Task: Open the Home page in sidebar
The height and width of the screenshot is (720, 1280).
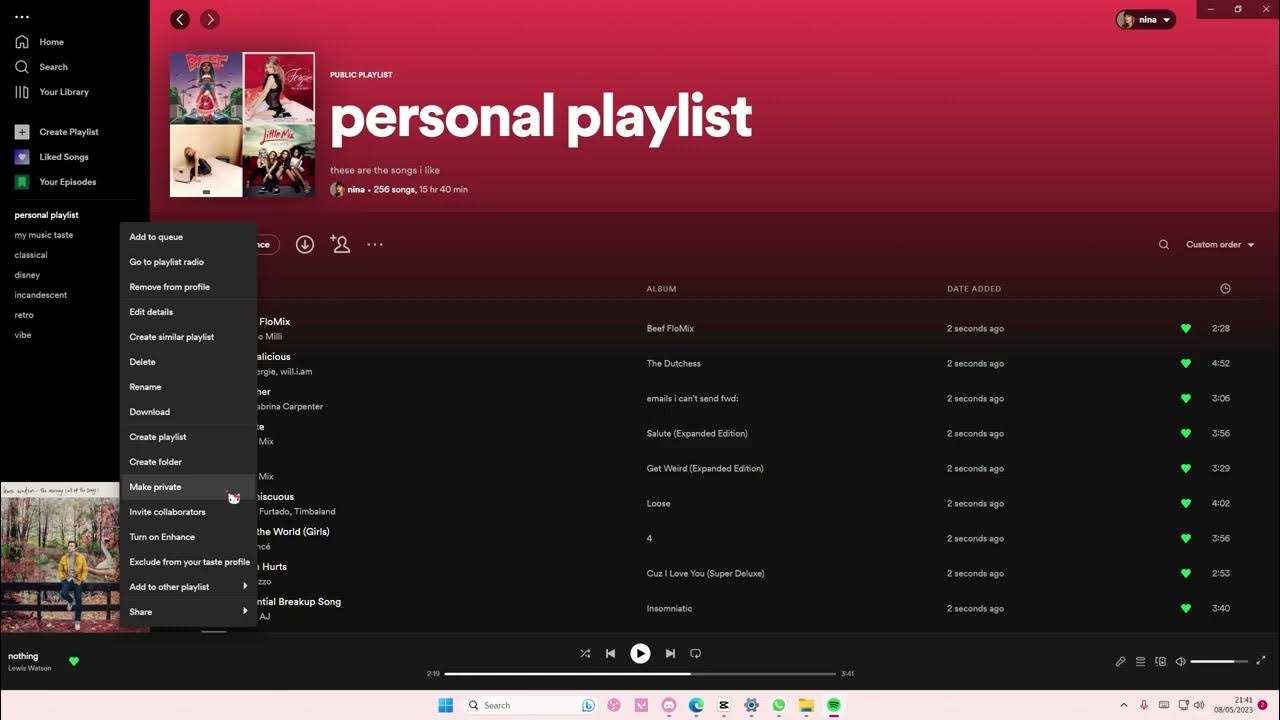Action: point(40,42)
